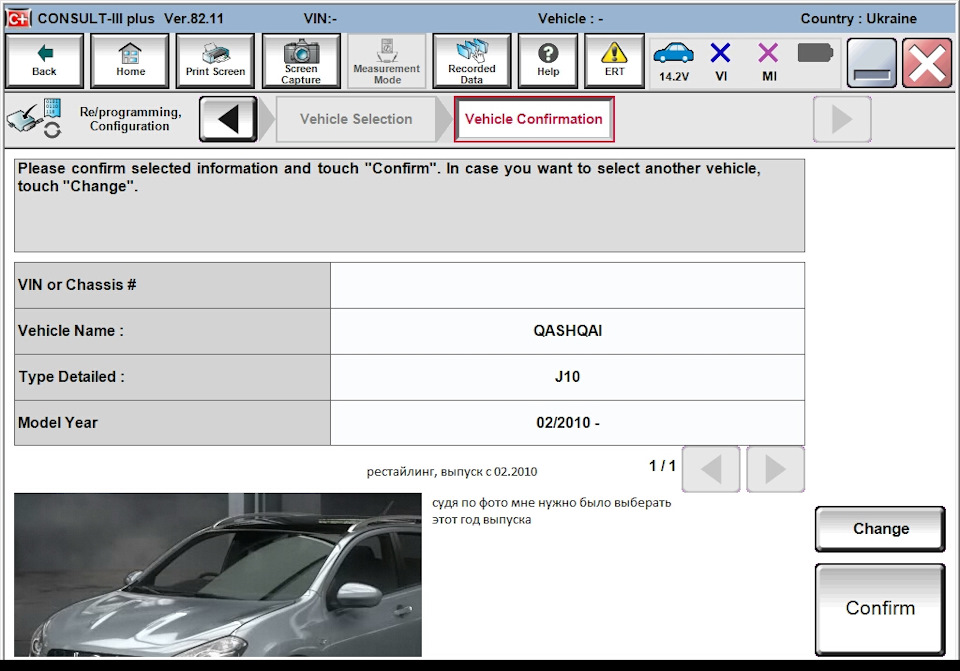Viewport: 960px width, 671px height.
Task: Click the CONSULT-III plus logo icon
Action: pos(18,18)
